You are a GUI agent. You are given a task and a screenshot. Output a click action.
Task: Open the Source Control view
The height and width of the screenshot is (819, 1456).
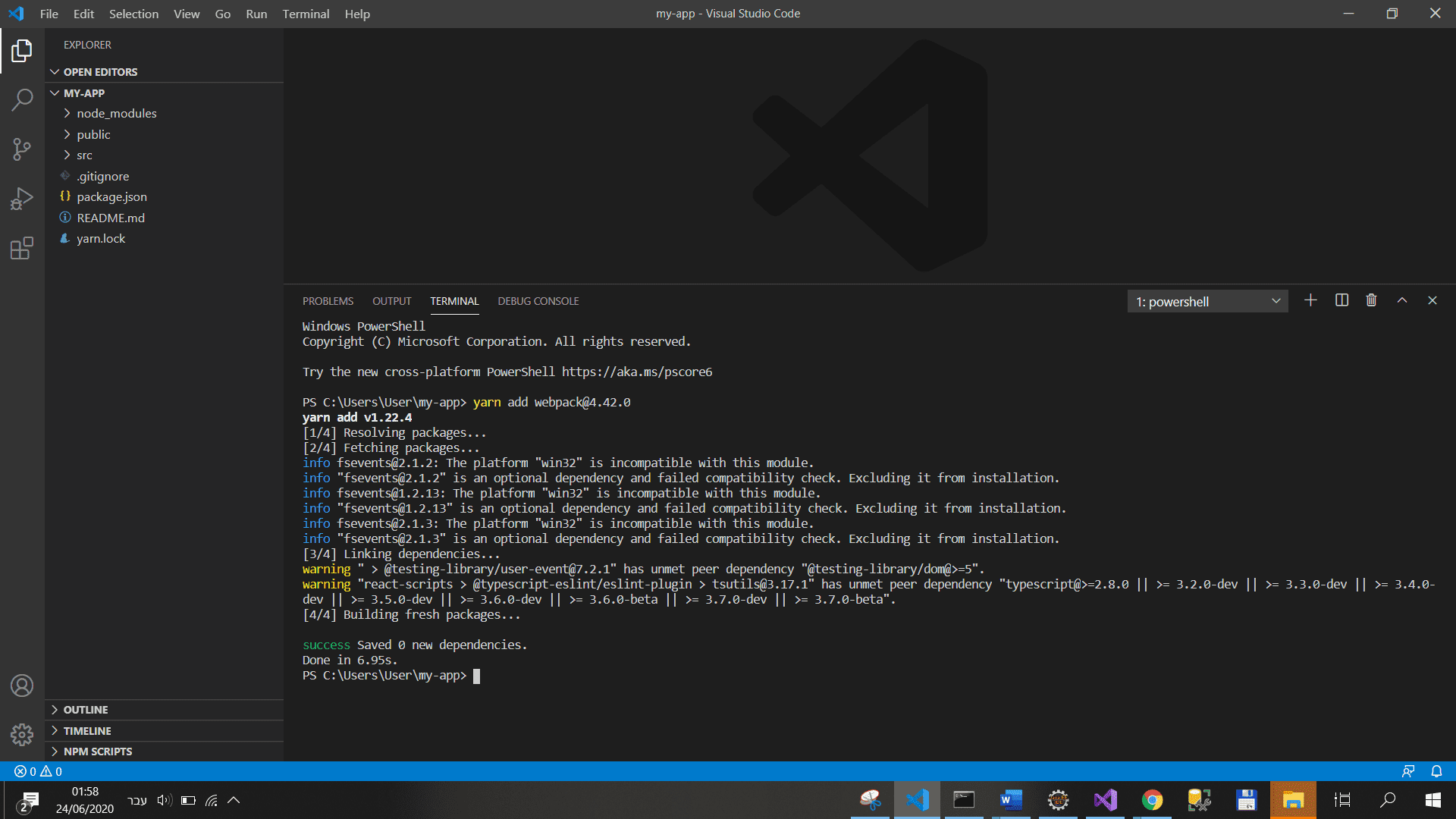point(22,149)
